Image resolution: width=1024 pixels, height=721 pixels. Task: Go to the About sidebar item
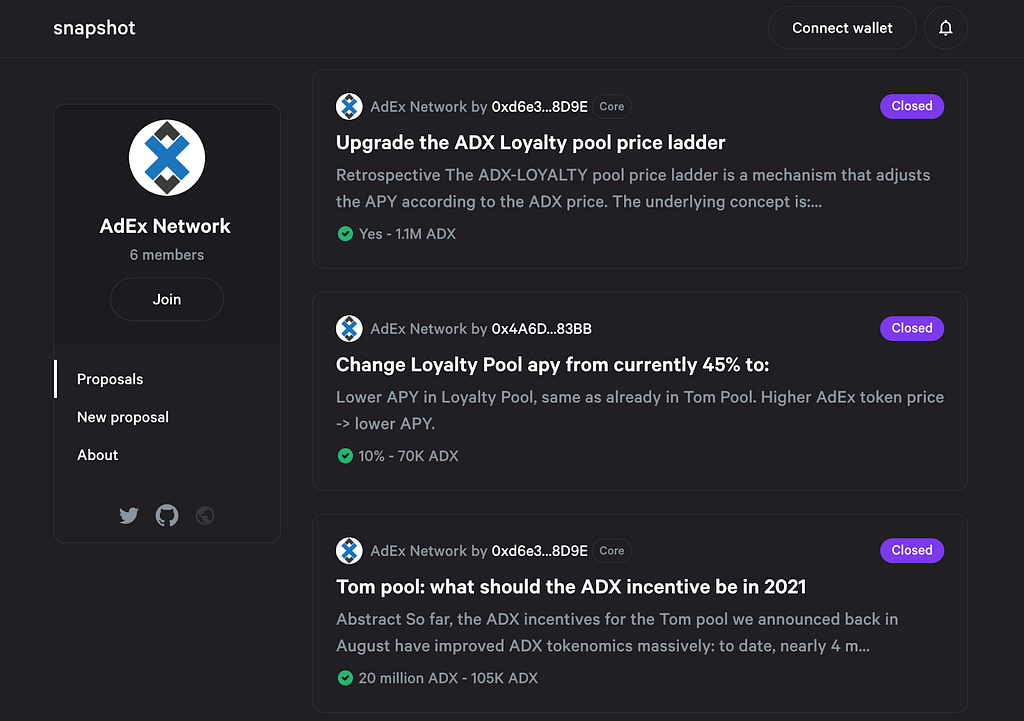98,455
